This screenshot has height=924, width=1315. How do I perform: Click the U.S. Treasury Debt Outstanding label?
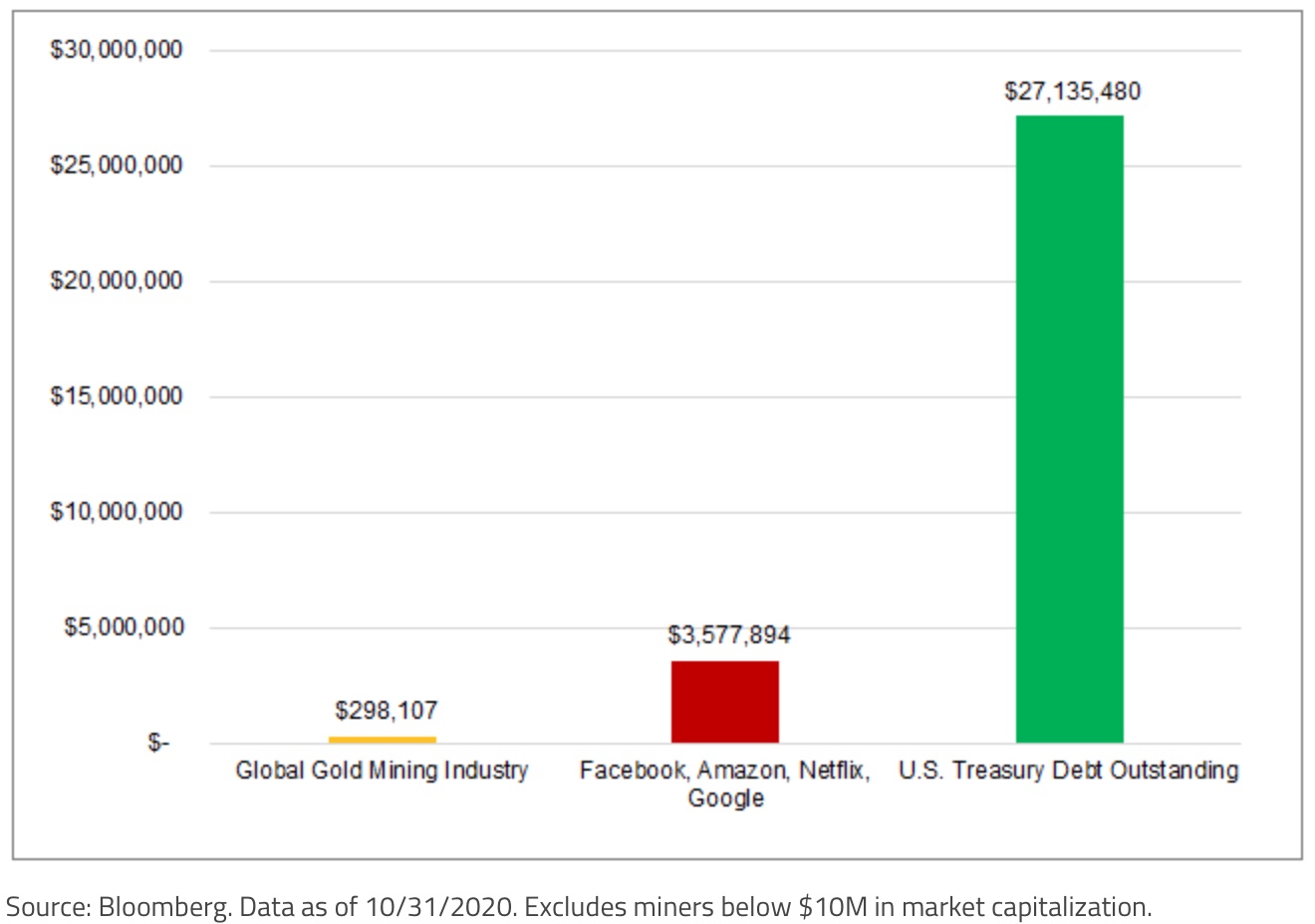coord(1068,770)
